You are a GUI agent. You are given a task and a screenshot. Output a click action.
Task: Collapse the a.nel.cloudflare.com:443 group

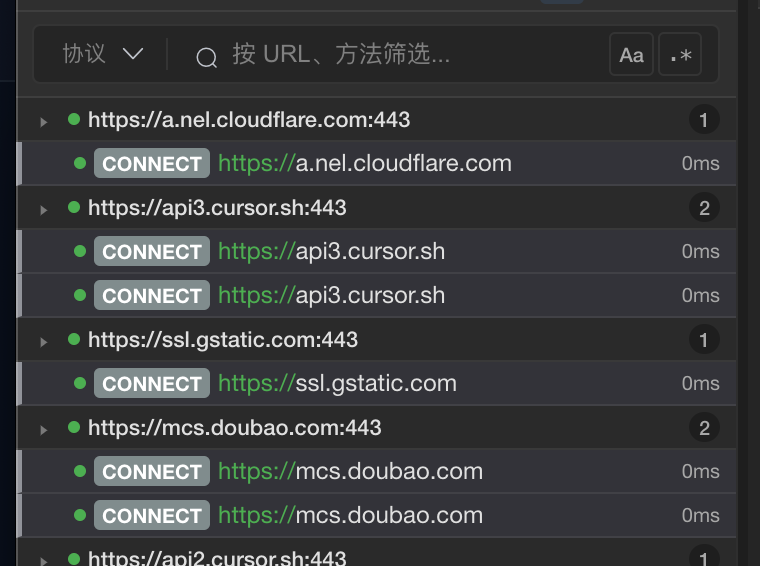(x=44, y=121)
